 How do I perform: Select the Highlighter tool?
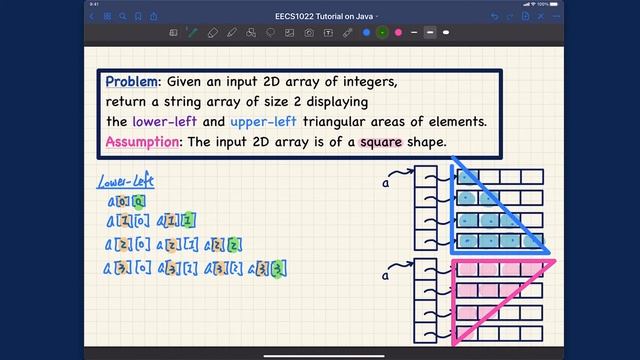pos(232,33)
